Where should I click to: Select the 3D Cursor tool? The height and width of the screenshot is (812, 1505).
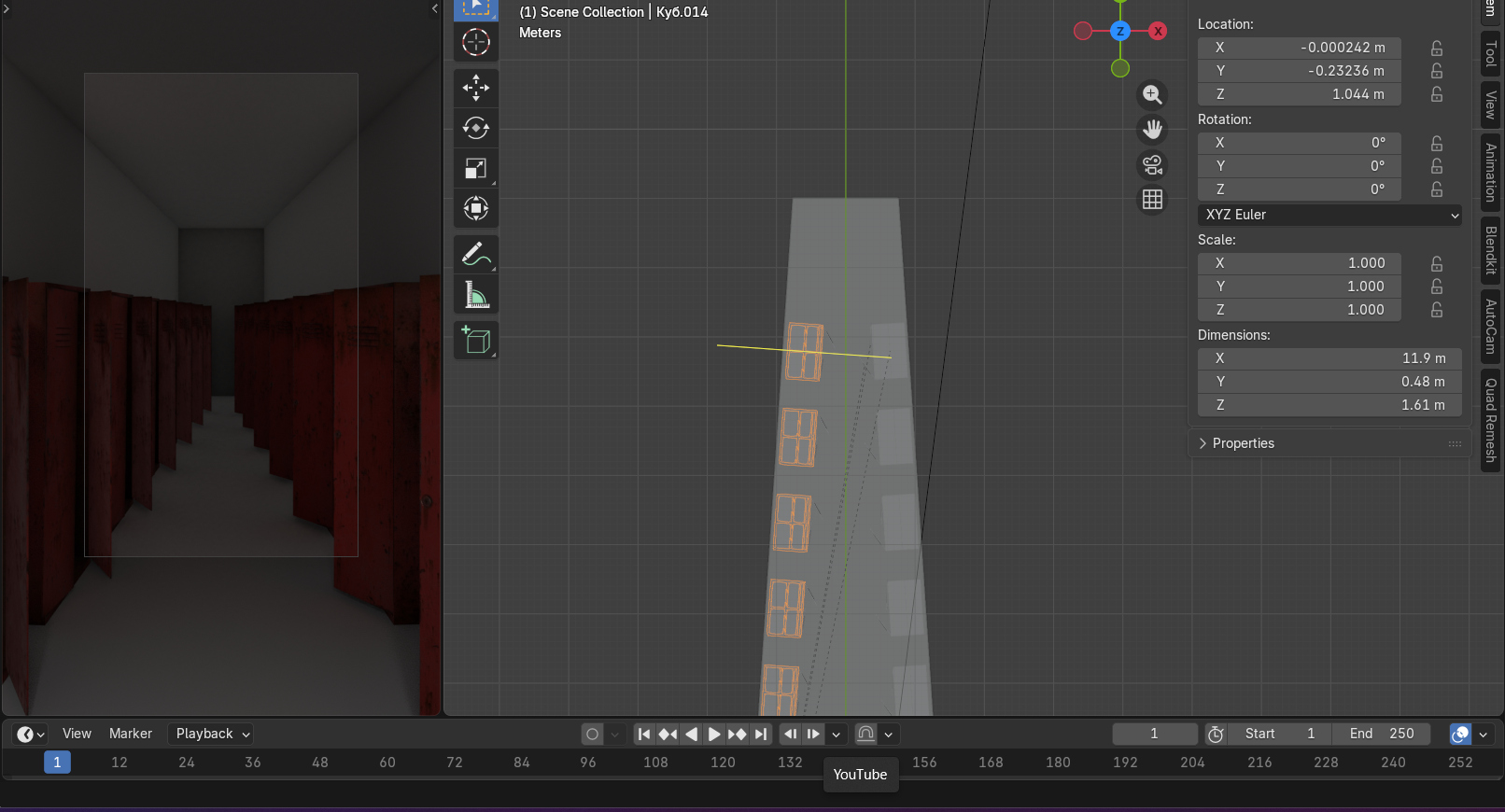point(476,43)
